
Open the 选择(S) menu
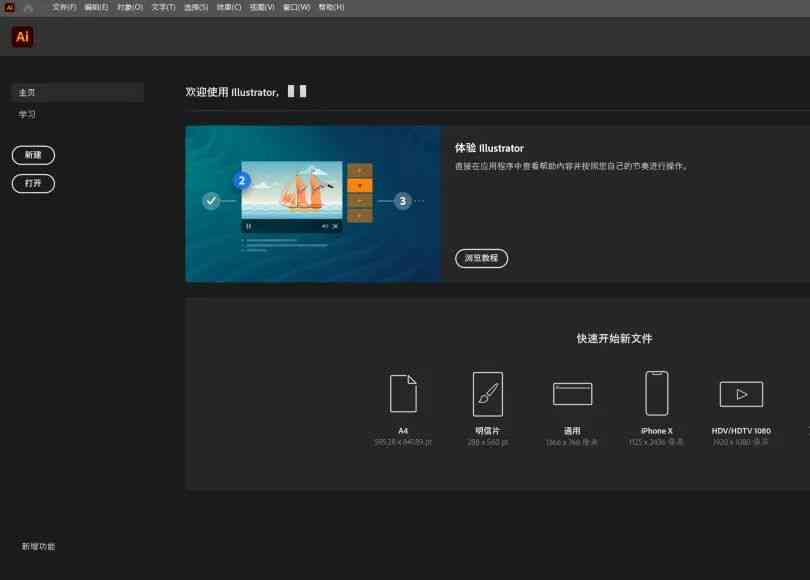tap(196, 7)
